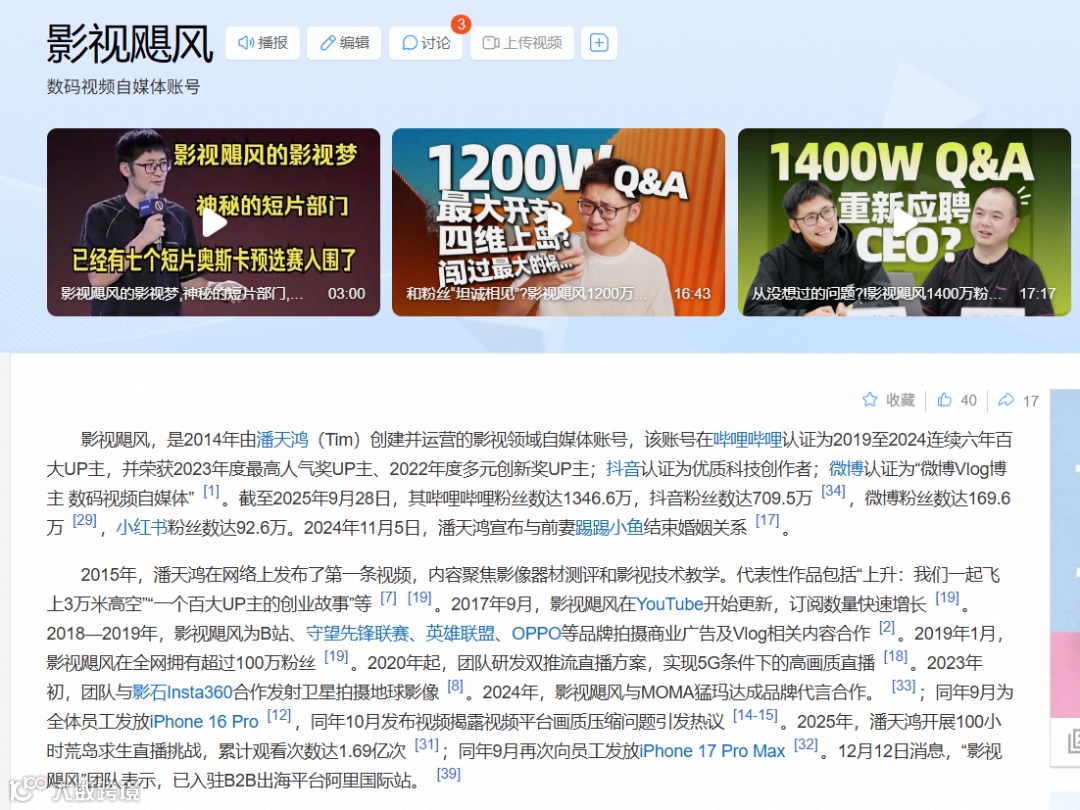Image resolution: width=1080 pixels, height=810 pixels.
Task: Open the iPhone 17 Pro Max link
Action: pos(712,751)
